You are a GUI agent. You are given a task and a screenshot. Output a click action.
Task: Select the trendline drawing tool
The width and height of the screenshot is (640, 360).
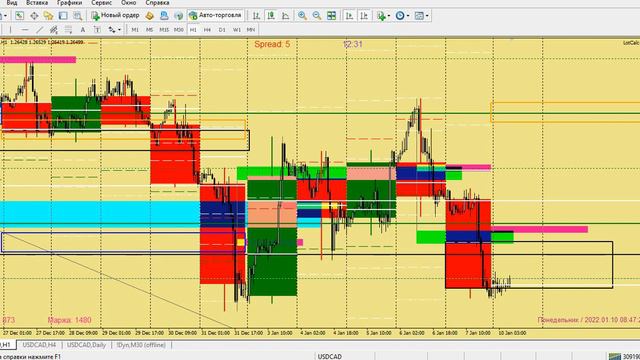coord(39,30)
